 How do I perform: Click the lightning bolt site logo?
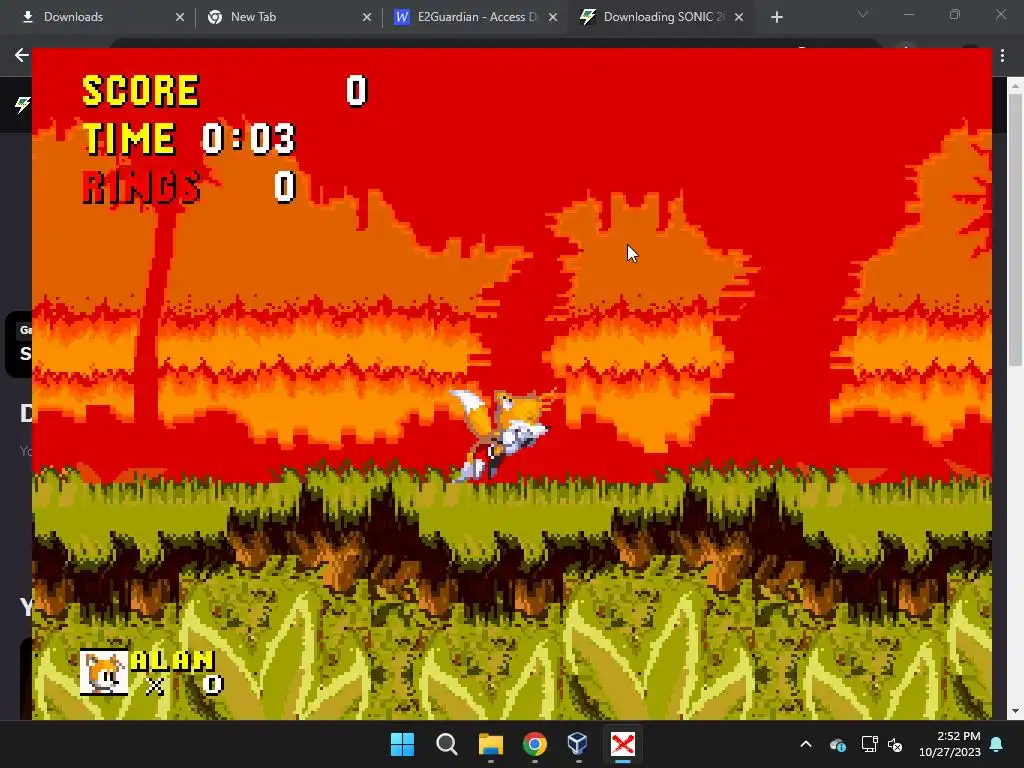tap(23, 104)
